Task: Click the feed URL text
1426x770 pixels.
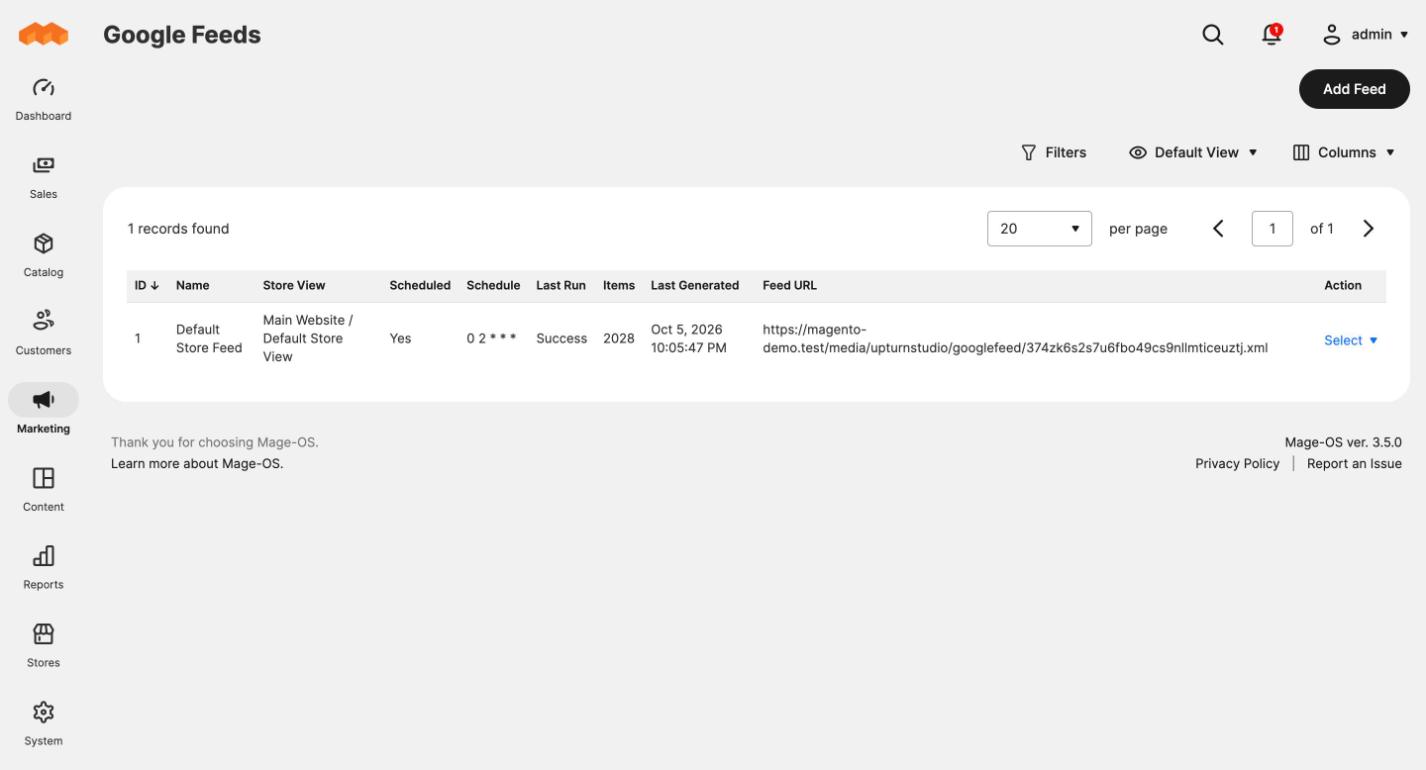Action: [x=1015, y=338]
